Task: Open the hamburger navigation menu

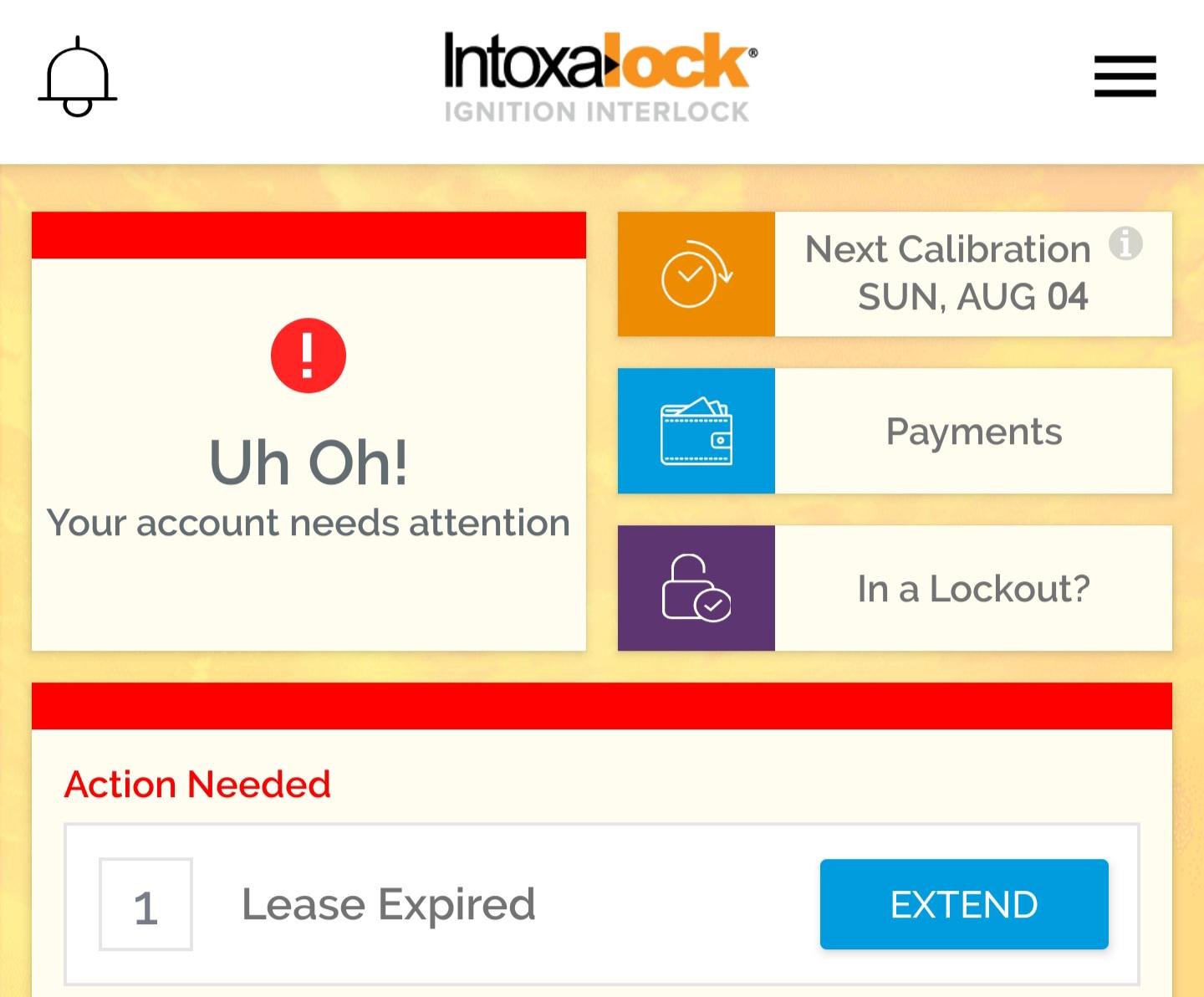Action: click(x=1124, y=75)
